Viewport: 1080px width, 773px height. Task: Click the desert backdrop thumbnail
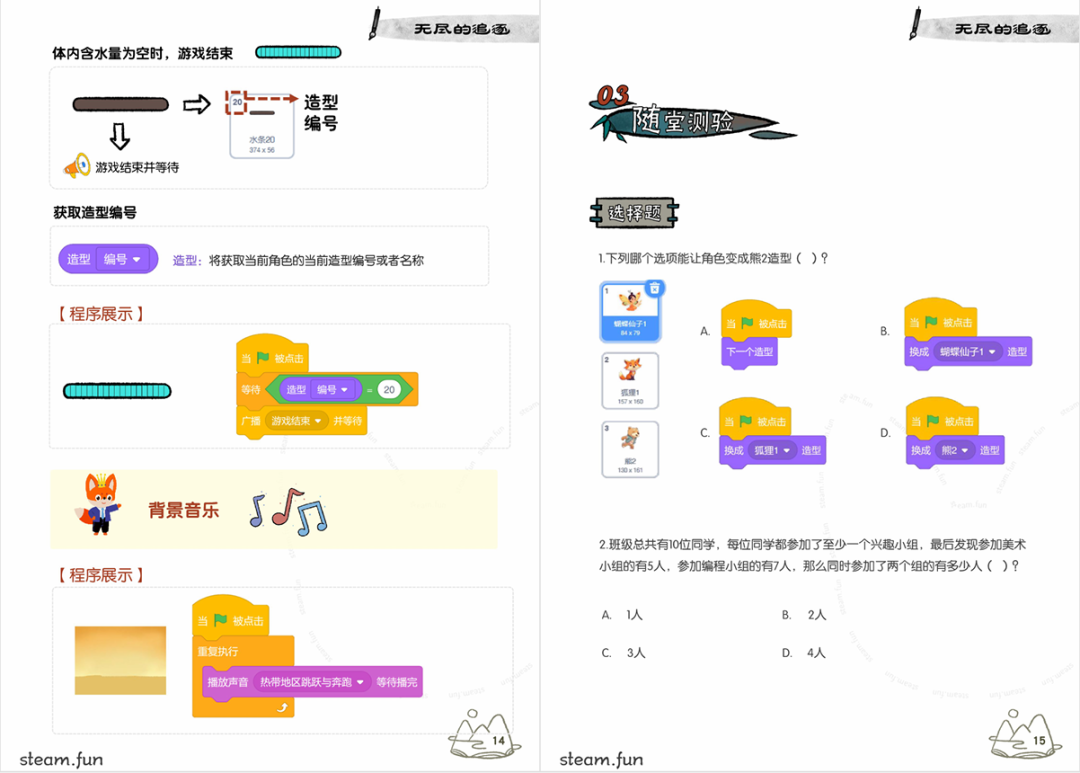tap(121, 660)
